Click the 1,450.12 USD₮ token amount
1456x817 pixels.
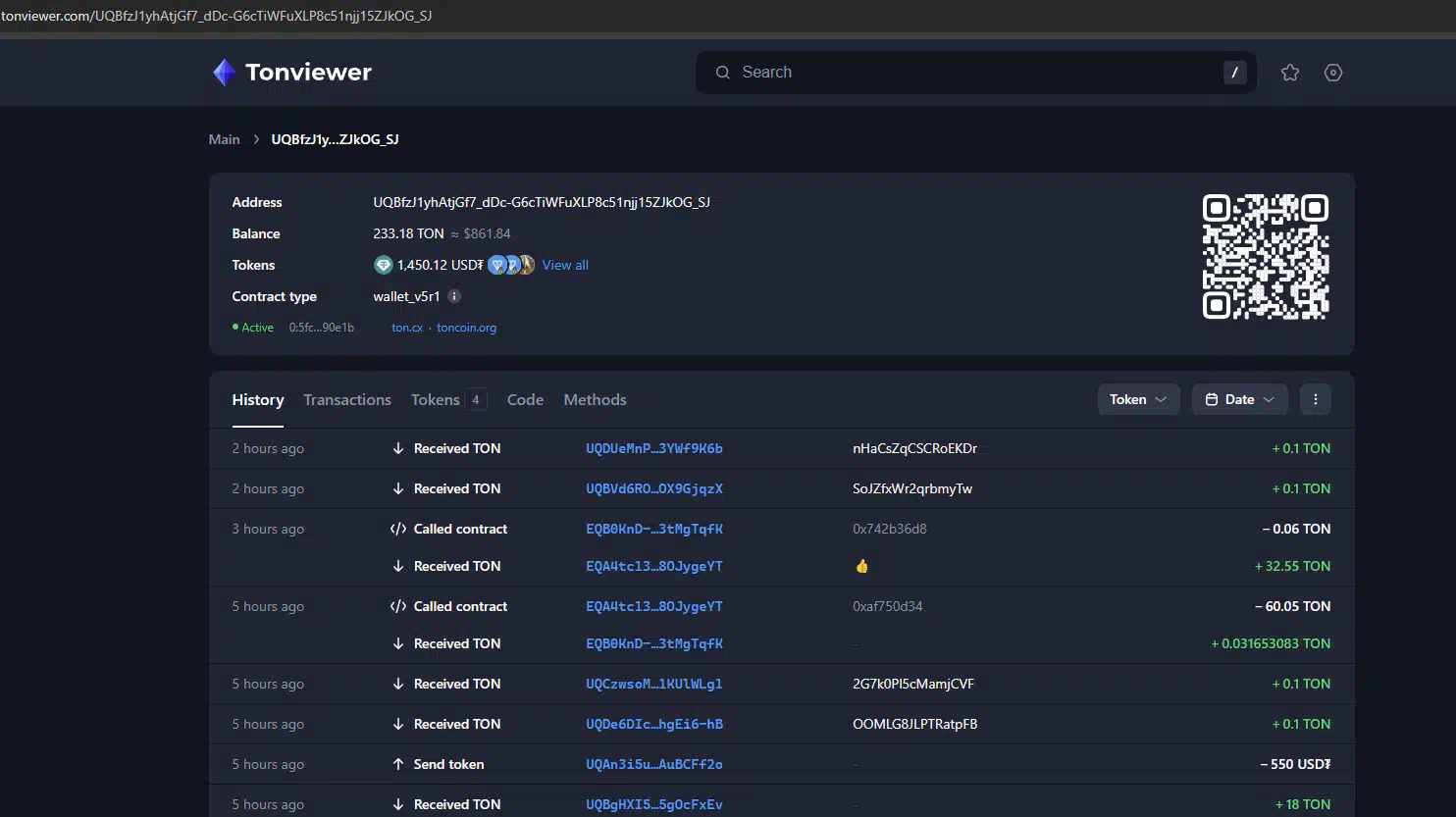coord(441,265)
